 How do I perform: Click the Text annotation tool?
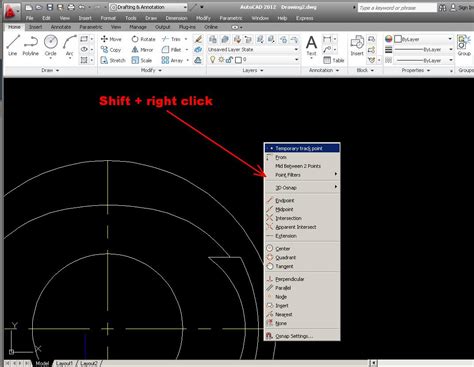(x=311, y=45)
